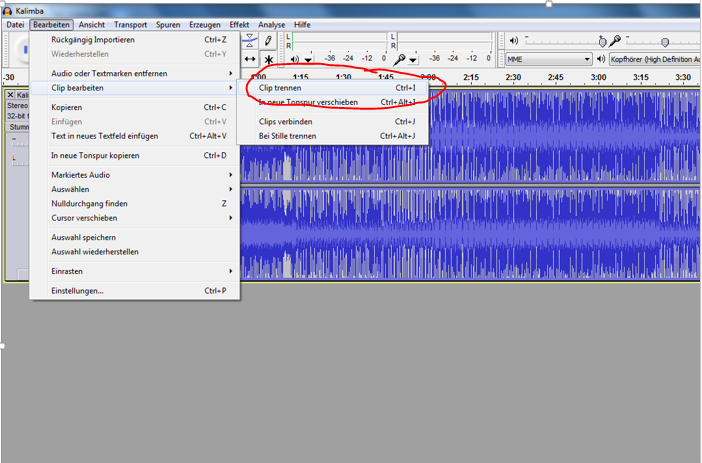This screenshot has width=702, height=463.
Task: Open the Effekt menu
Action: point(239,23)
